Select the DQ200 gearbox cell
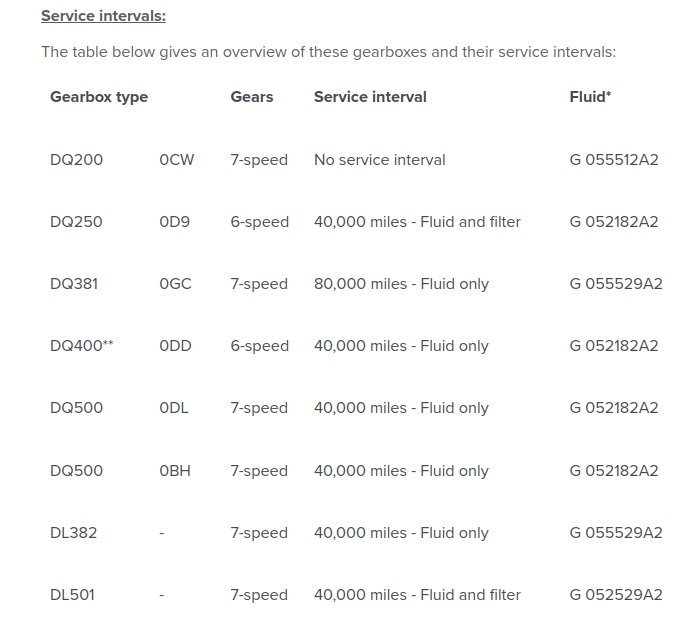This screenshot has height=619, width=699. click(76, 160)
